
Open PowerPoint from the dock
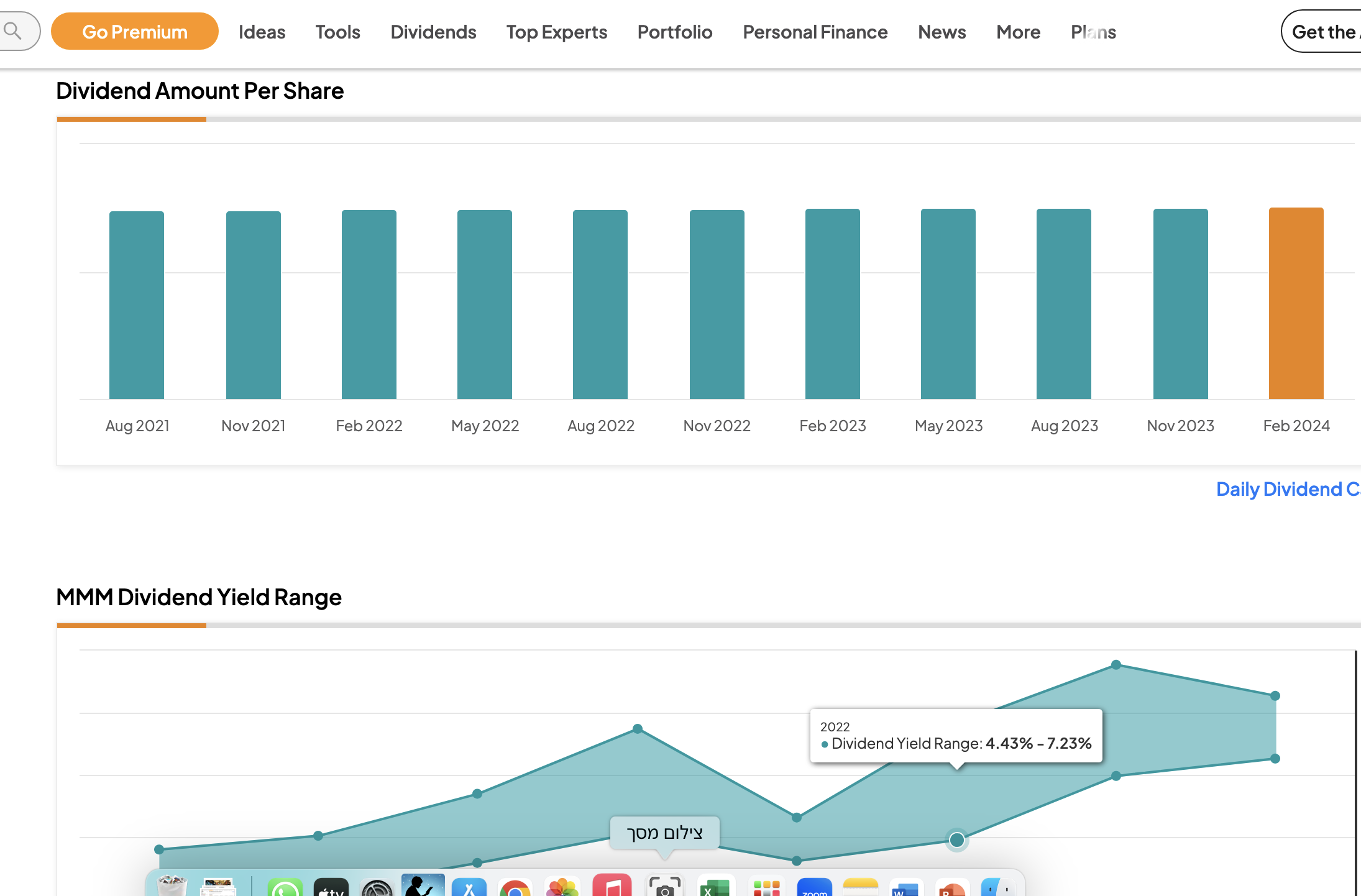tap(951, 887)
